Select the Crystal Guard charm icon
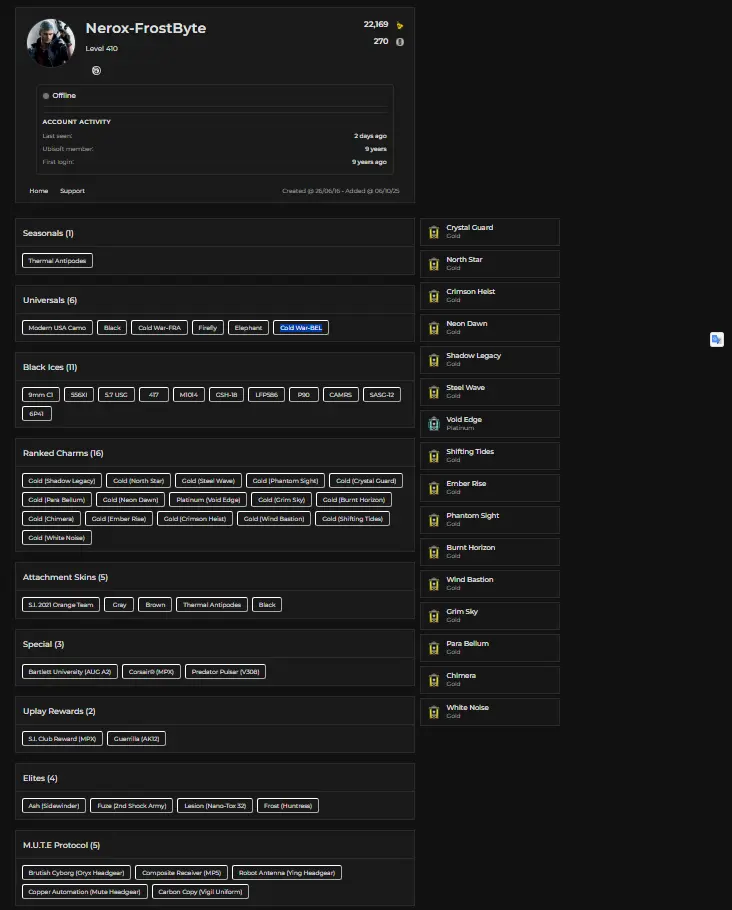 [434, 232]
